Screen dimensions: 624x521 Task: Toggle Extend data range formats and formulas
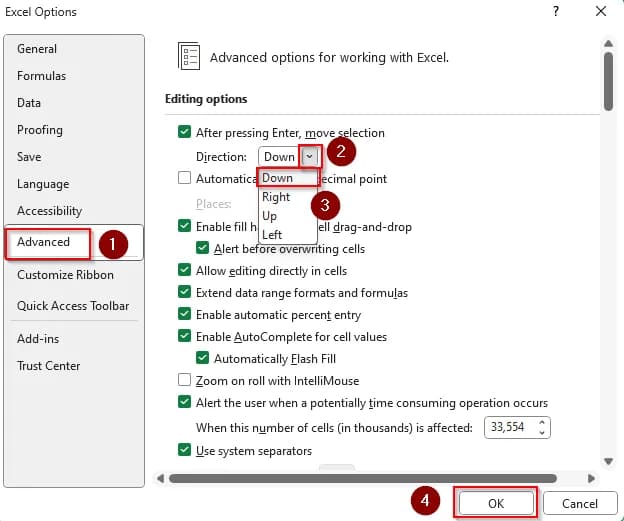(184, 292)
